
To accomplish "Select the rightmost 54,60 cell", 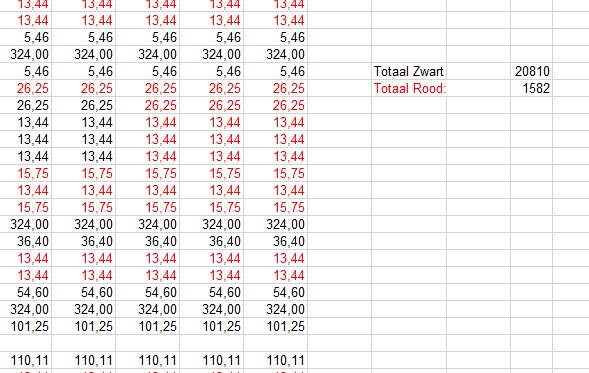I will click(x=275, y=292).
